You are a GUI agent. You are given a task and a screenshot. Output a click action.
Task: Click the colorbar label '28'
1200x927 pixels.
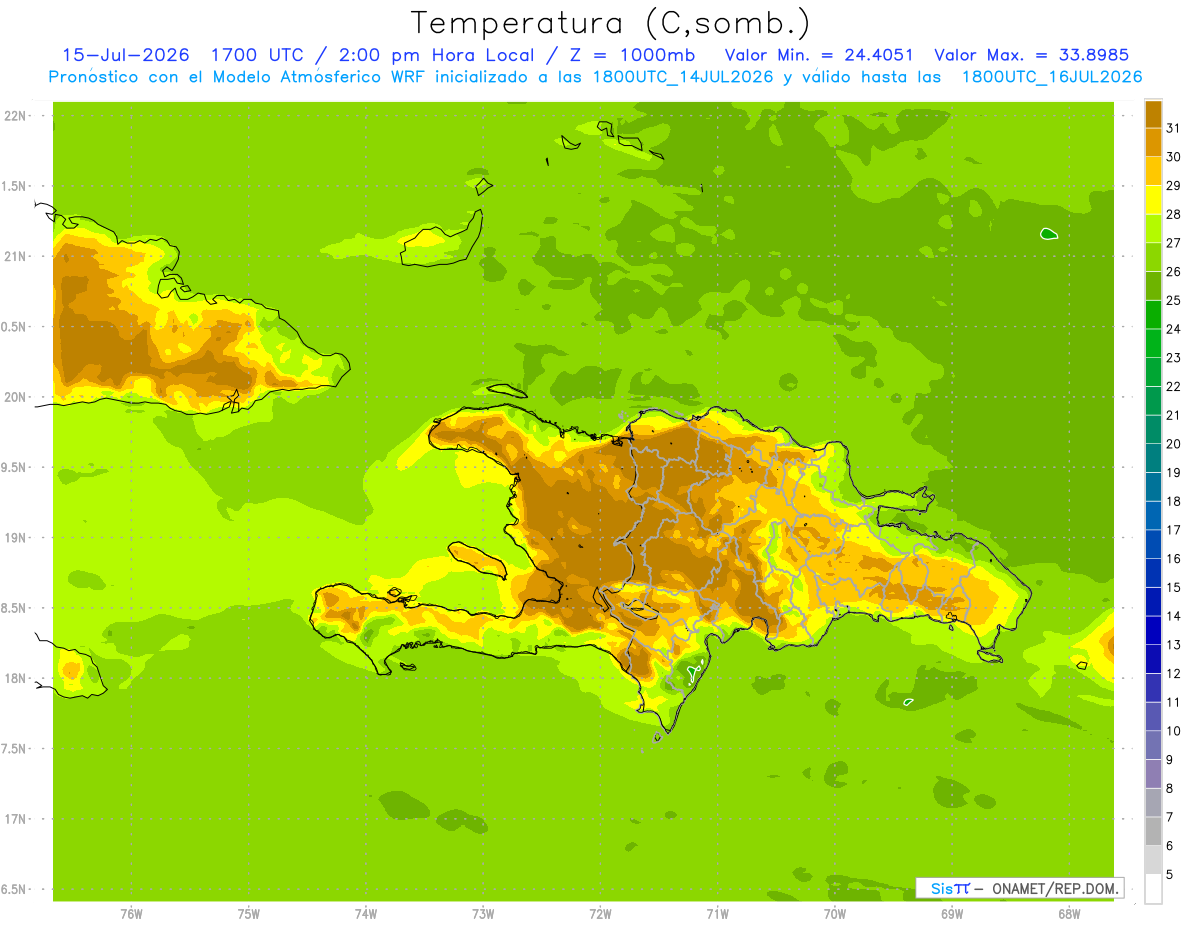[x=1174, y=214]
